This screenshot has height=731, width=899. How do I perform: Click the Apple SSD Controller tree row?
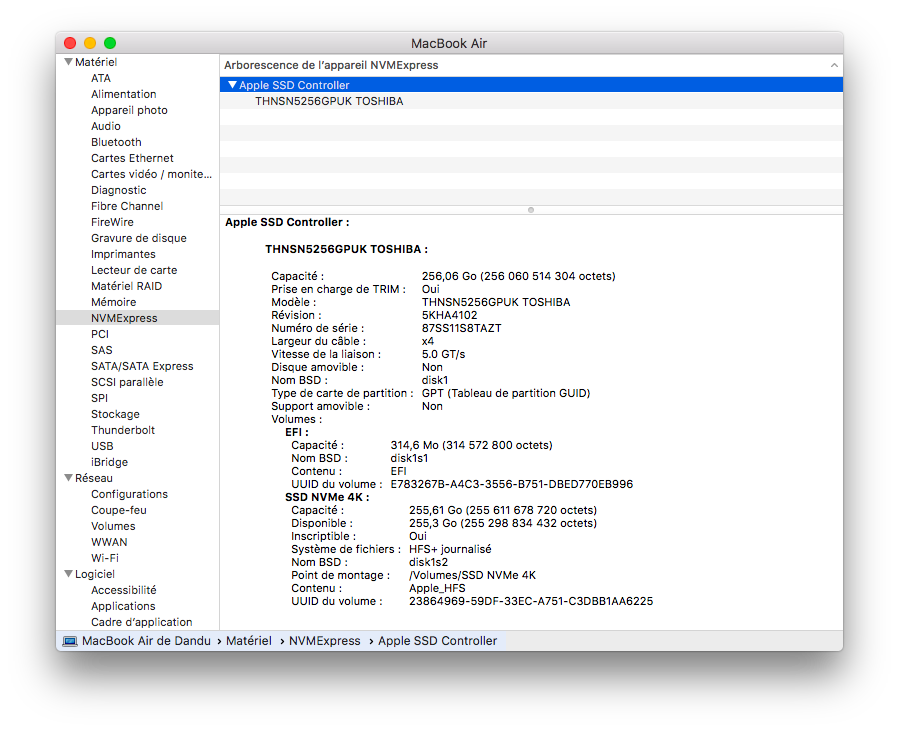click(531, 85)
